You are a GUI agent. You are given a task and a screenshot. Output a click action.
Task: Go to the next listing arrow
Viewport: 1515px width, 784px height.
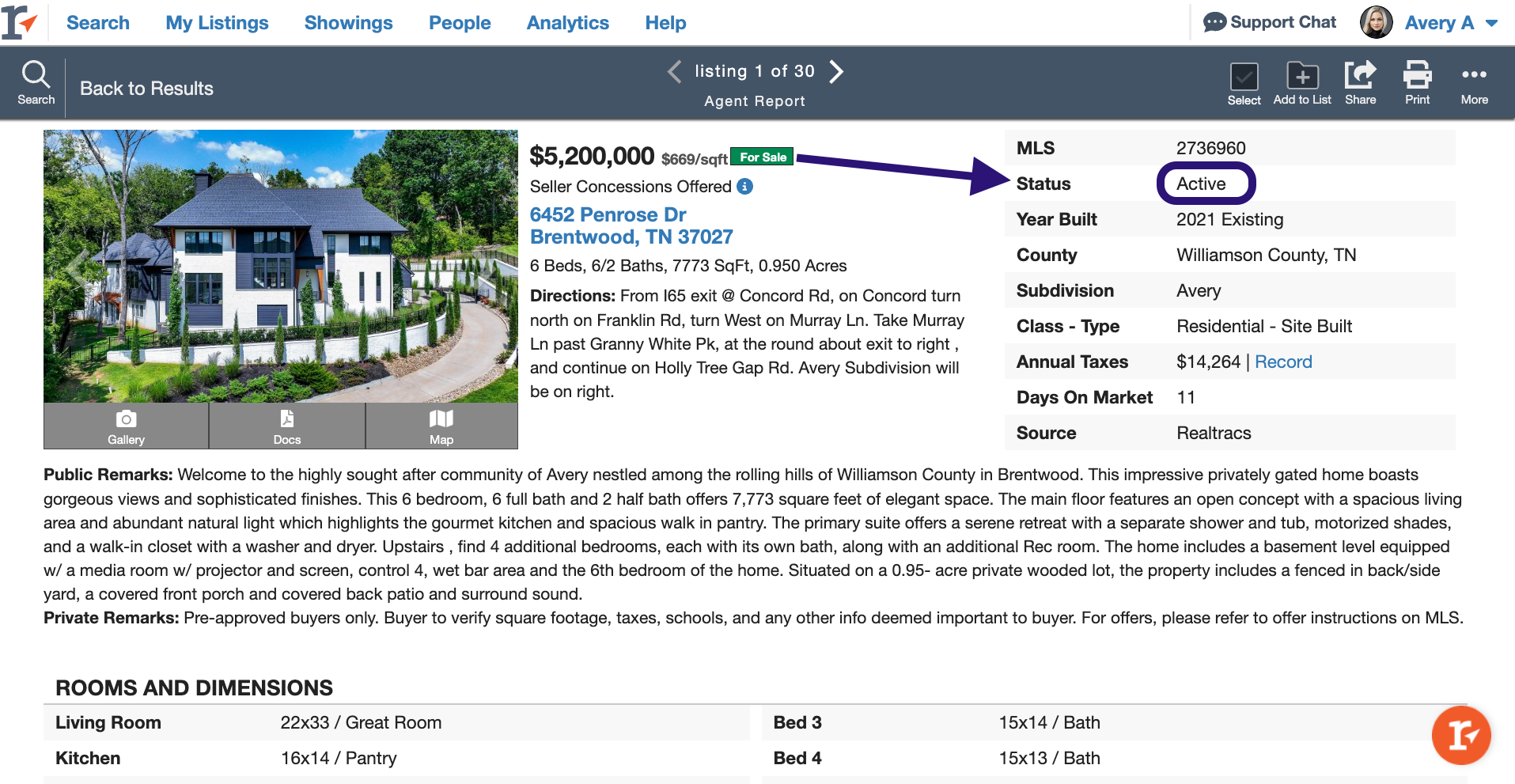[836, 72]
